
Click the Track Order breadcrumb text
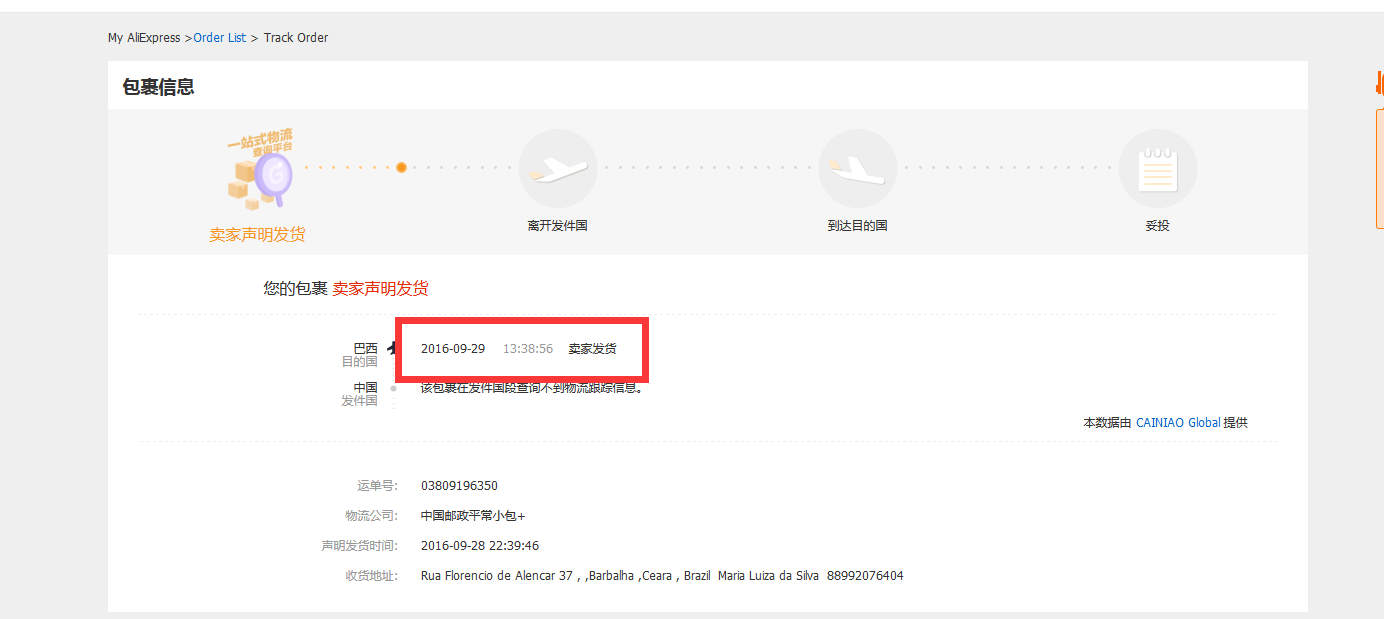[x=296, y=38]
